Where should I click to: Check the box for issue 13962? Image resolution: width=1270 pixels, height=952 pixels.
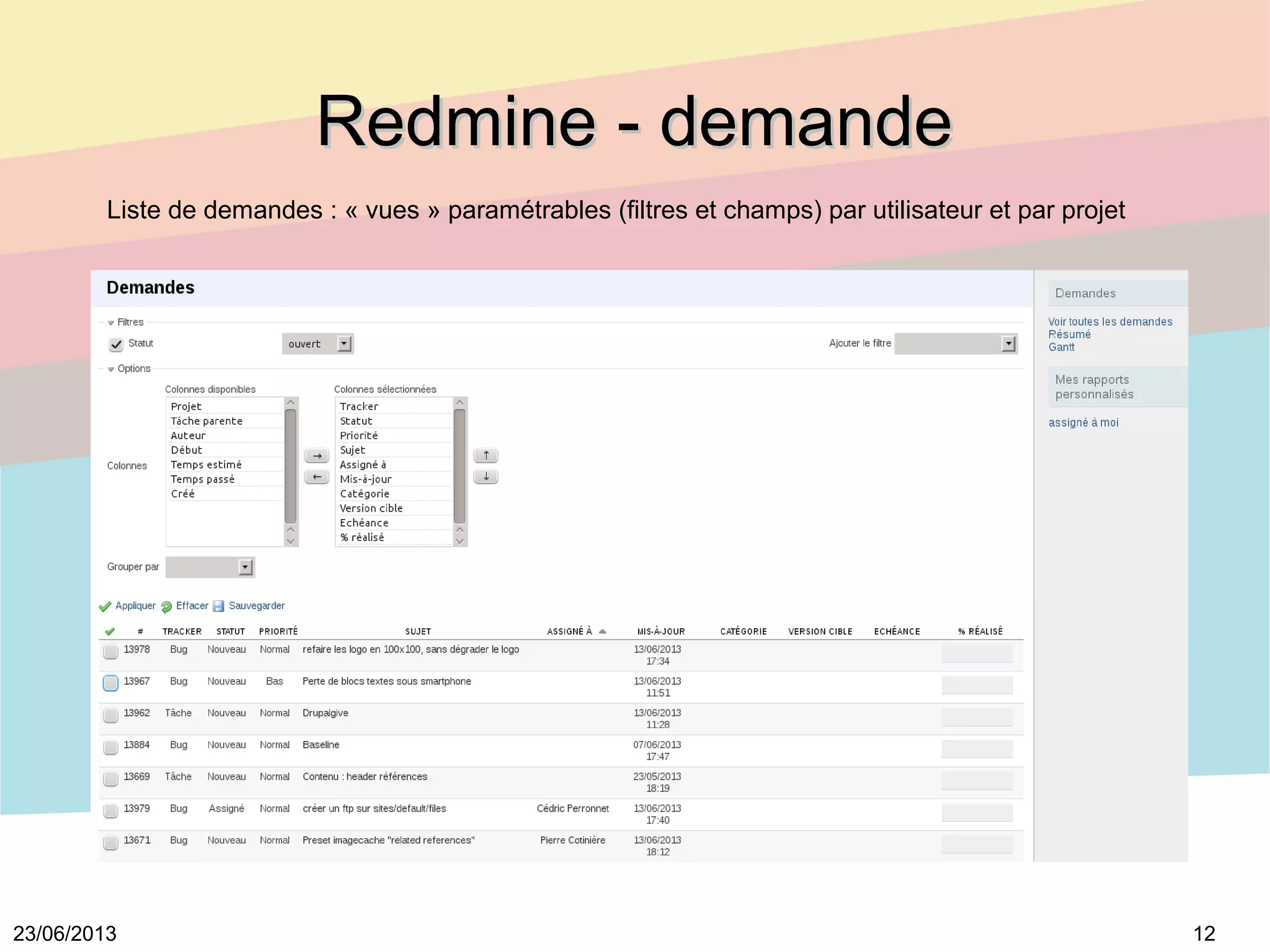click(x=110, y=715)
